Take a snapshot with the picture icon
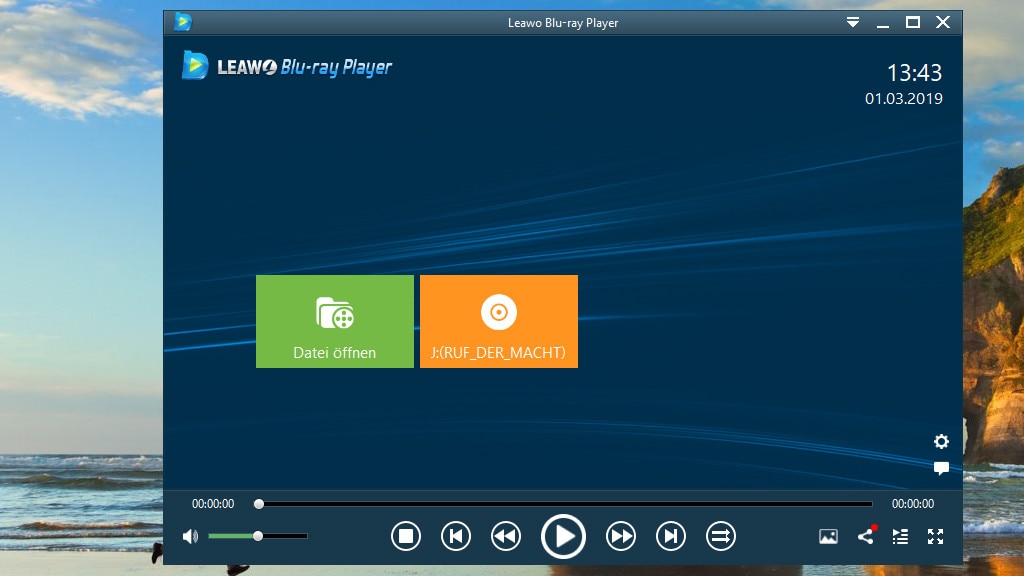Image resolution: width=1024 pixels, height=576 pixels. (x=828, y=537)
